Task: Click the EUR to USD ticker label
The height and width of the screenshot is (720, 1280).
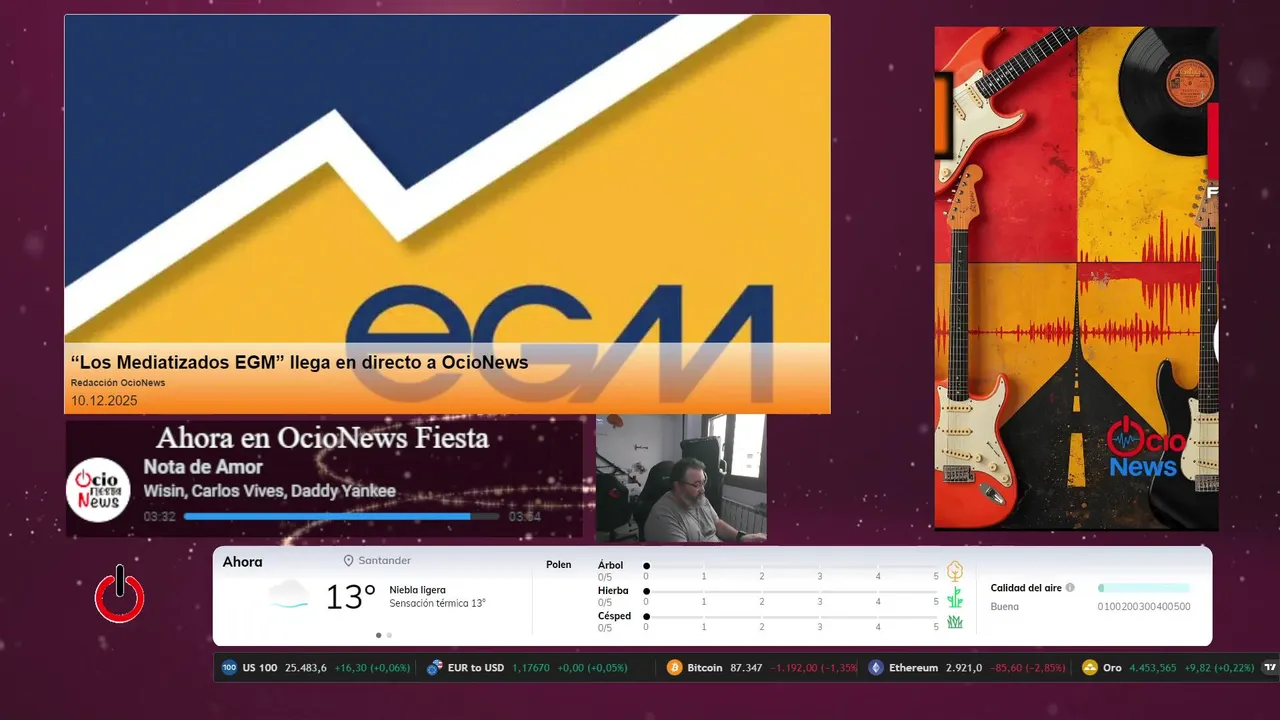Action: tap(476, 668)
